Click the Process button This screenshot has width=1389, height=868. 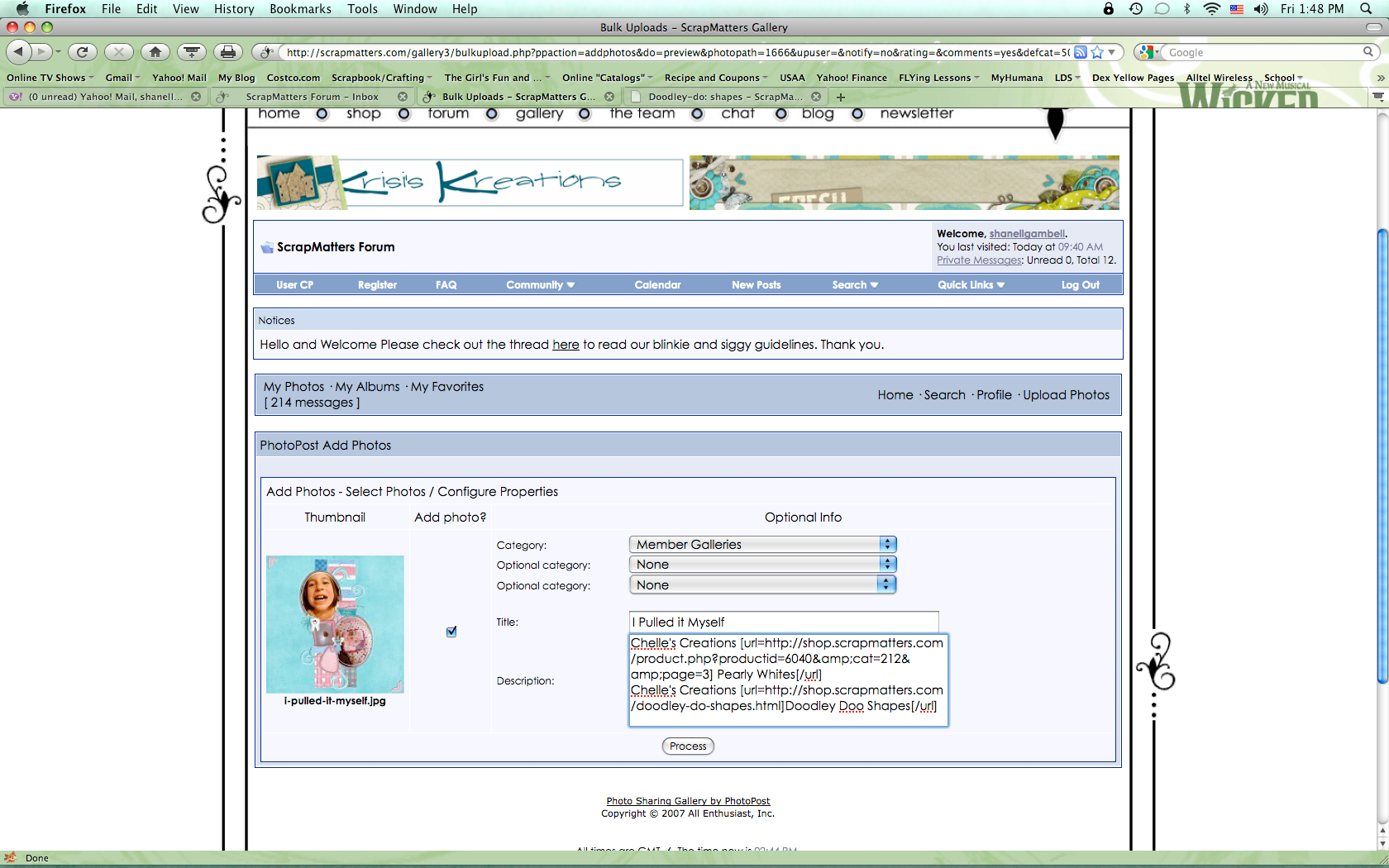(688, 746)
